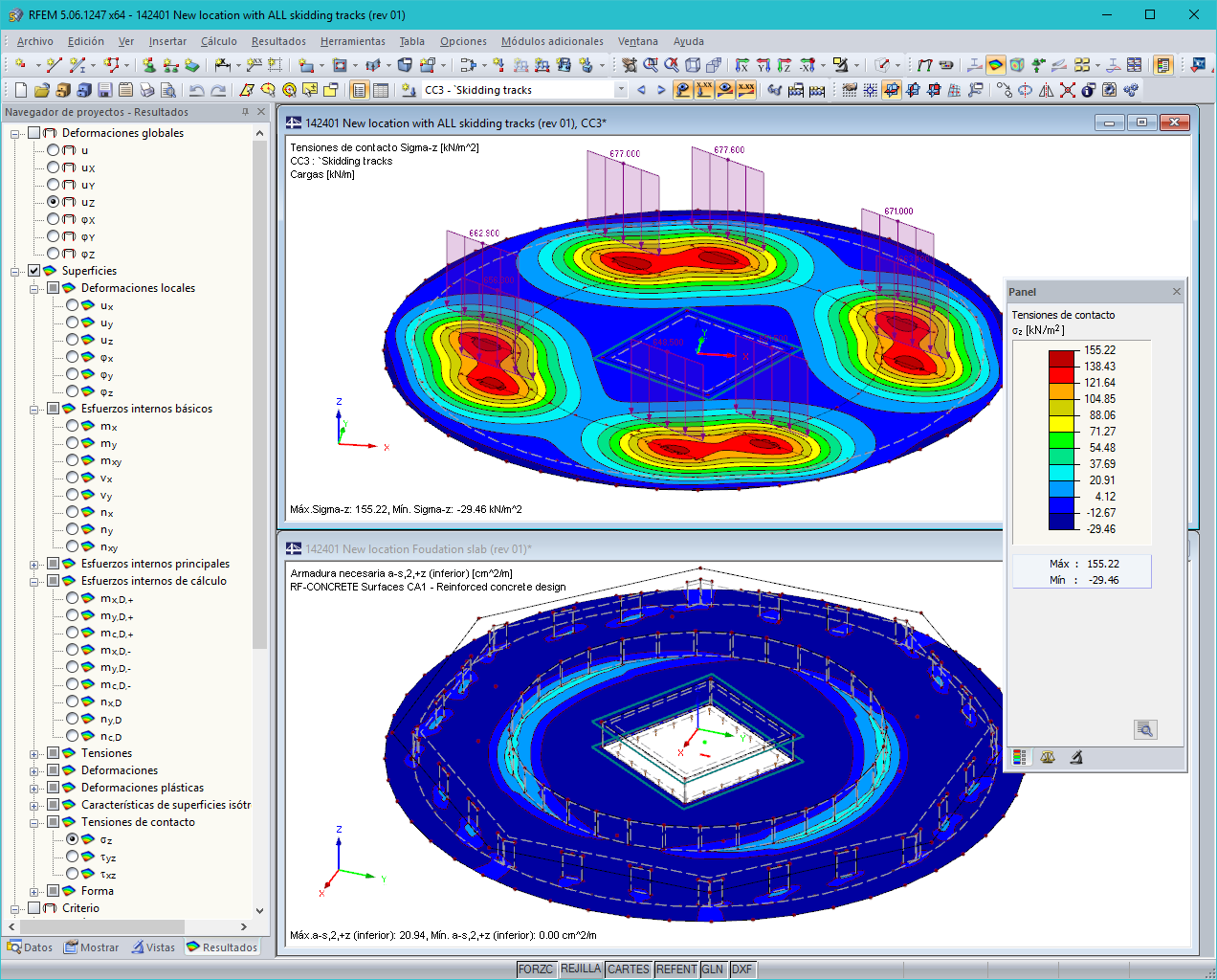The height and width of the screenshot is (980, 1217).
Task: Uncheck the Superficies checkbox in navigator
Action: coord(33,271)
